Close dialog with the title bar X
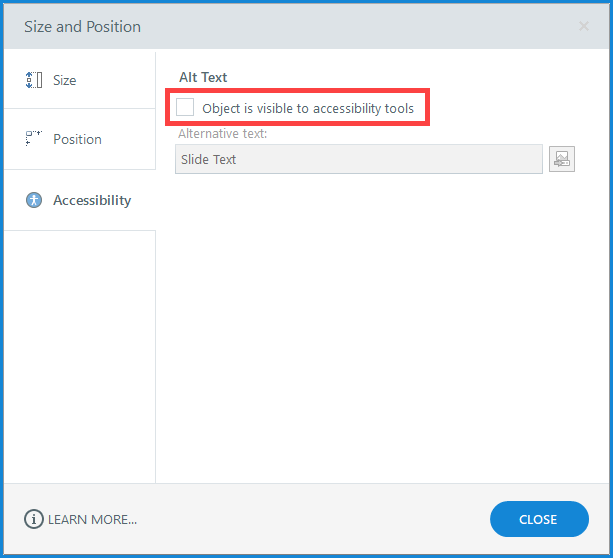This screenshot has width=613, height=558. 584,26
